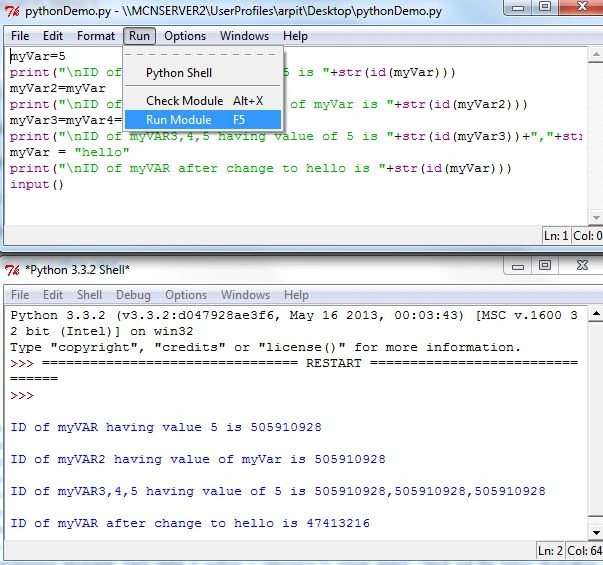The image size is (603, 565).
Task: Choose Check Module from Run menu
Action: tap(203, 101)
